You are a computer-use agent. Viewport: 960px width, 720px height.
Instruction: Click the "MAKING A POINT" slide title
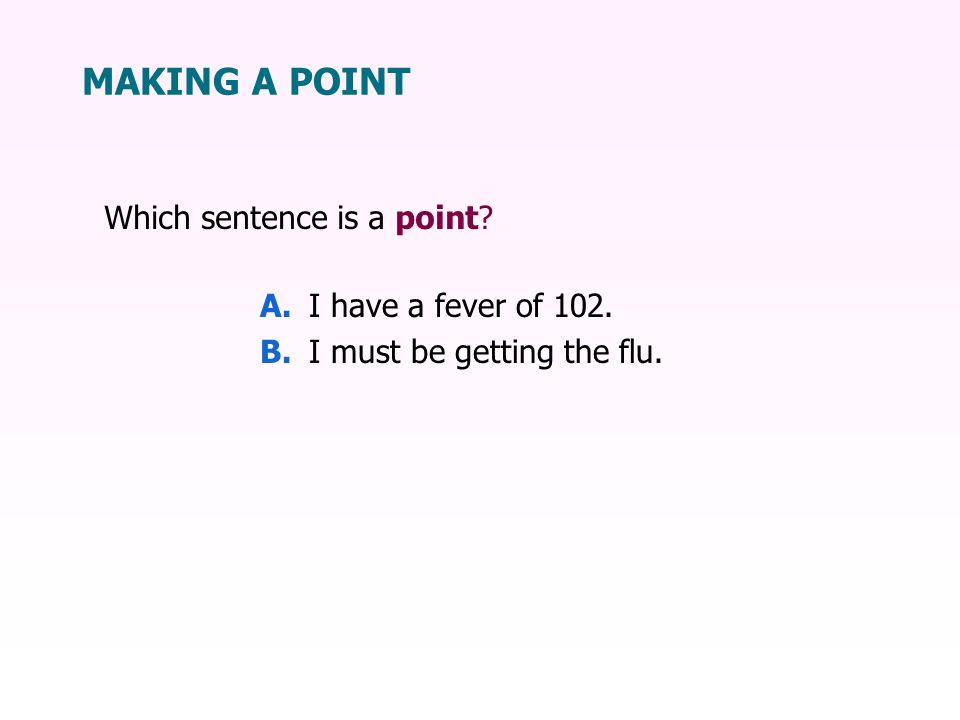(246, 82)
